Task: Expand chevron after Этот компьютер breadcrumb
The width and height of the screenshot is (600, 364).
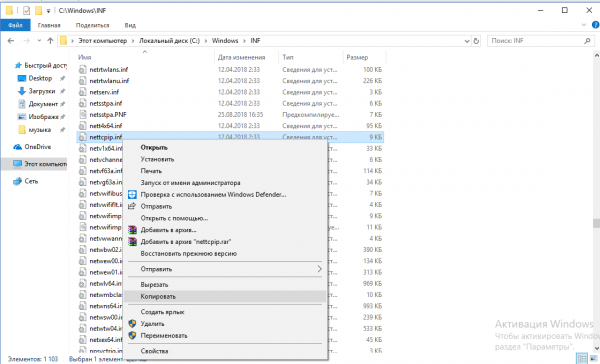Action: click(x=133, y=41)
